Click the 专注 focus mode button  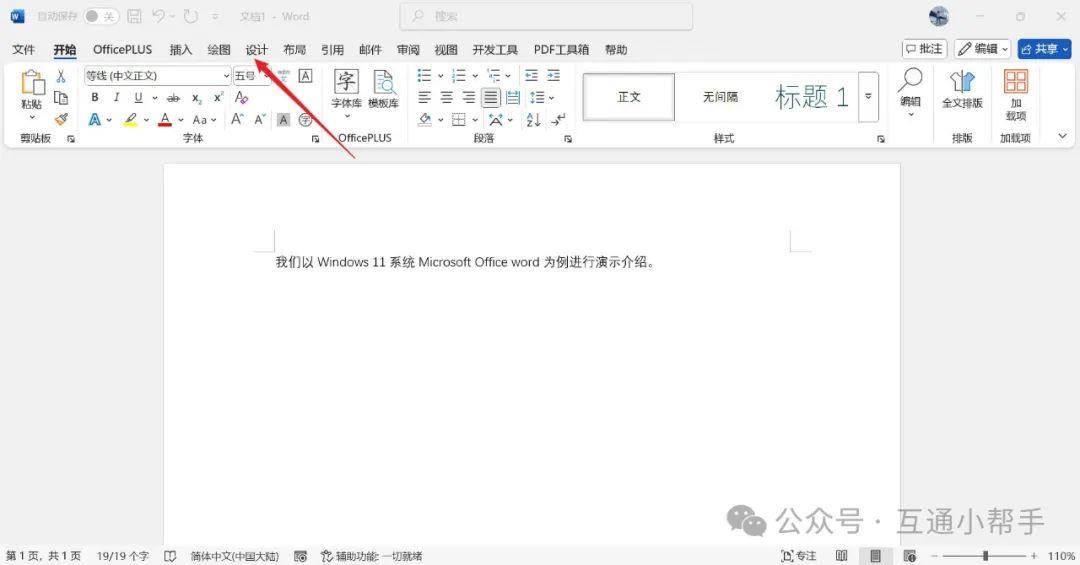point(798,556)
